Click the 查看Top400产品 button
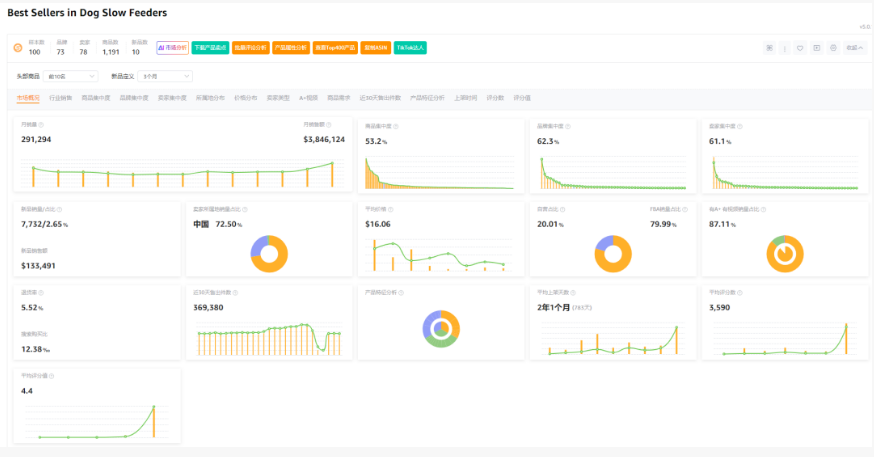The image size is (874, 457). (335, 48)
